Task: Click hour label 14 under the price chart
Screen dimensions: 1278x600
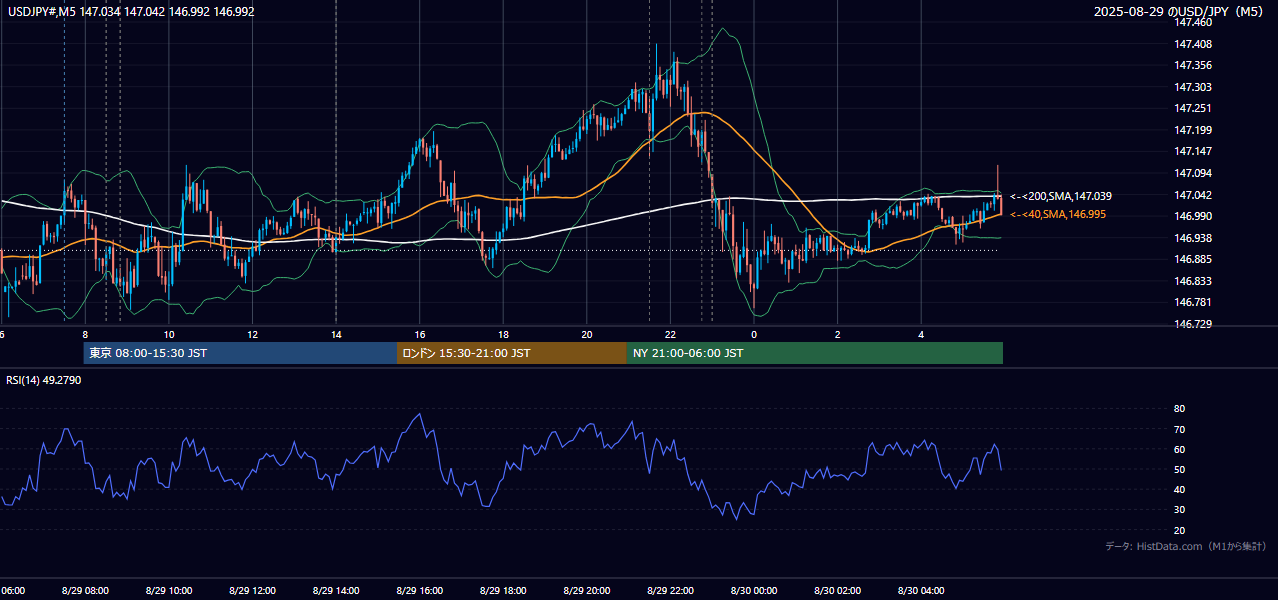Action: [336, 334]
